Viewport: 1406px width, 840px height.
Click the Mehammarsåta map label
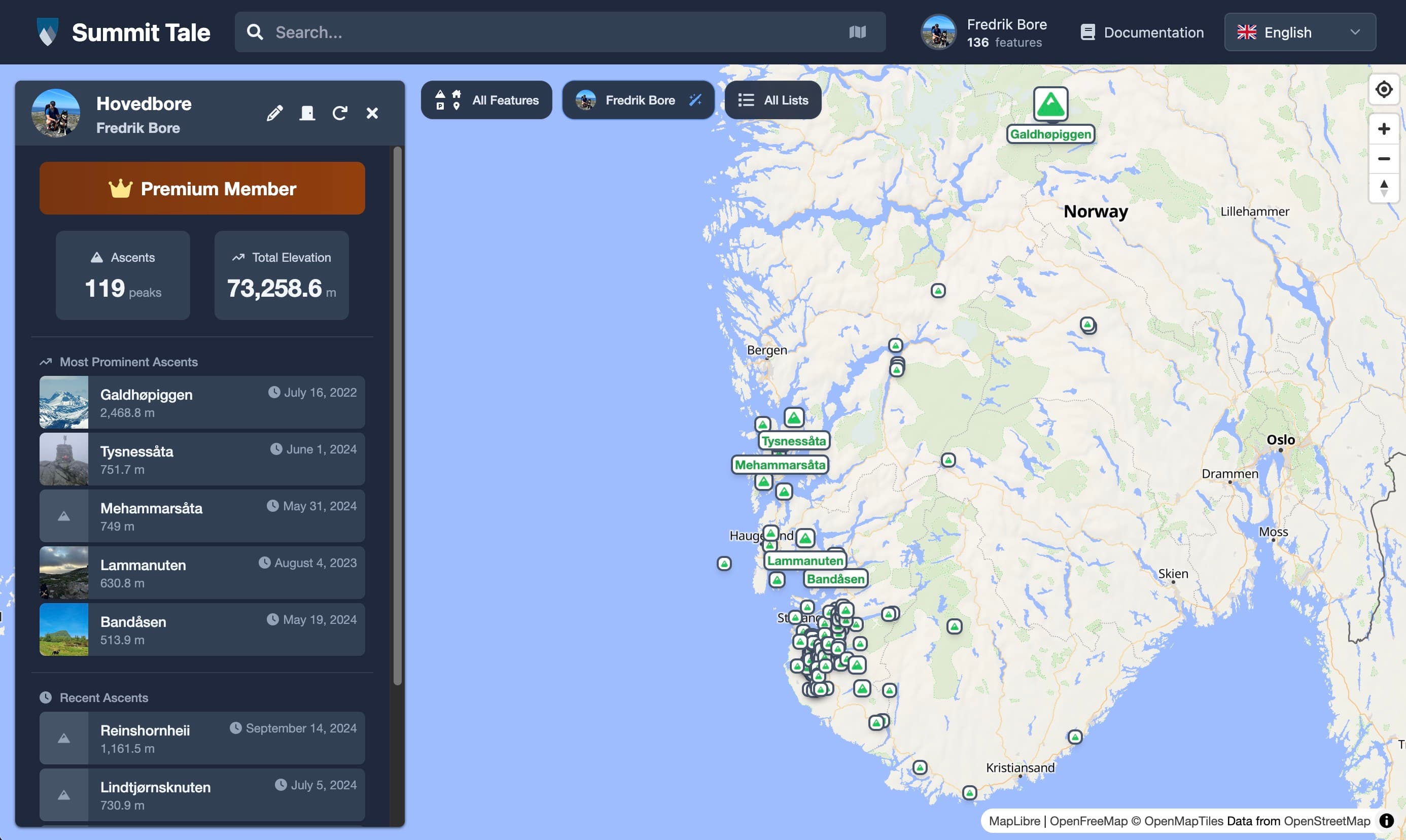point(780,465)
